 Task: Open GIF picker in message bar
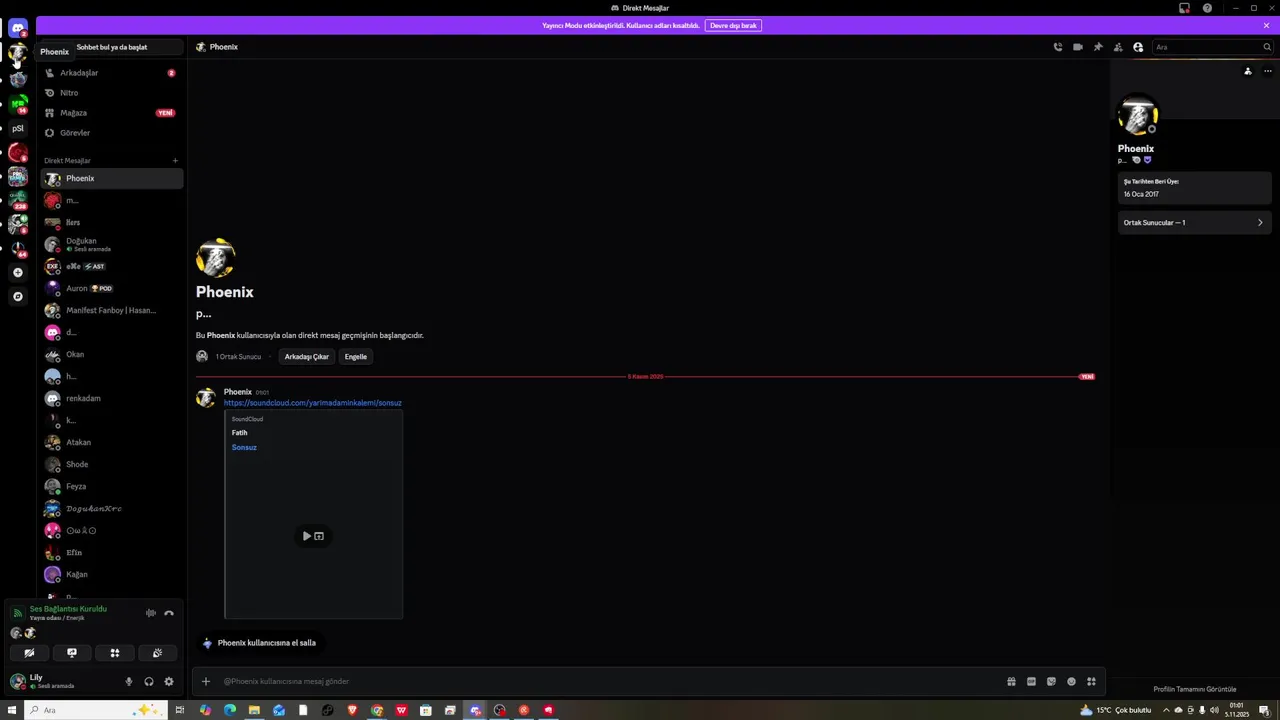1031,681
